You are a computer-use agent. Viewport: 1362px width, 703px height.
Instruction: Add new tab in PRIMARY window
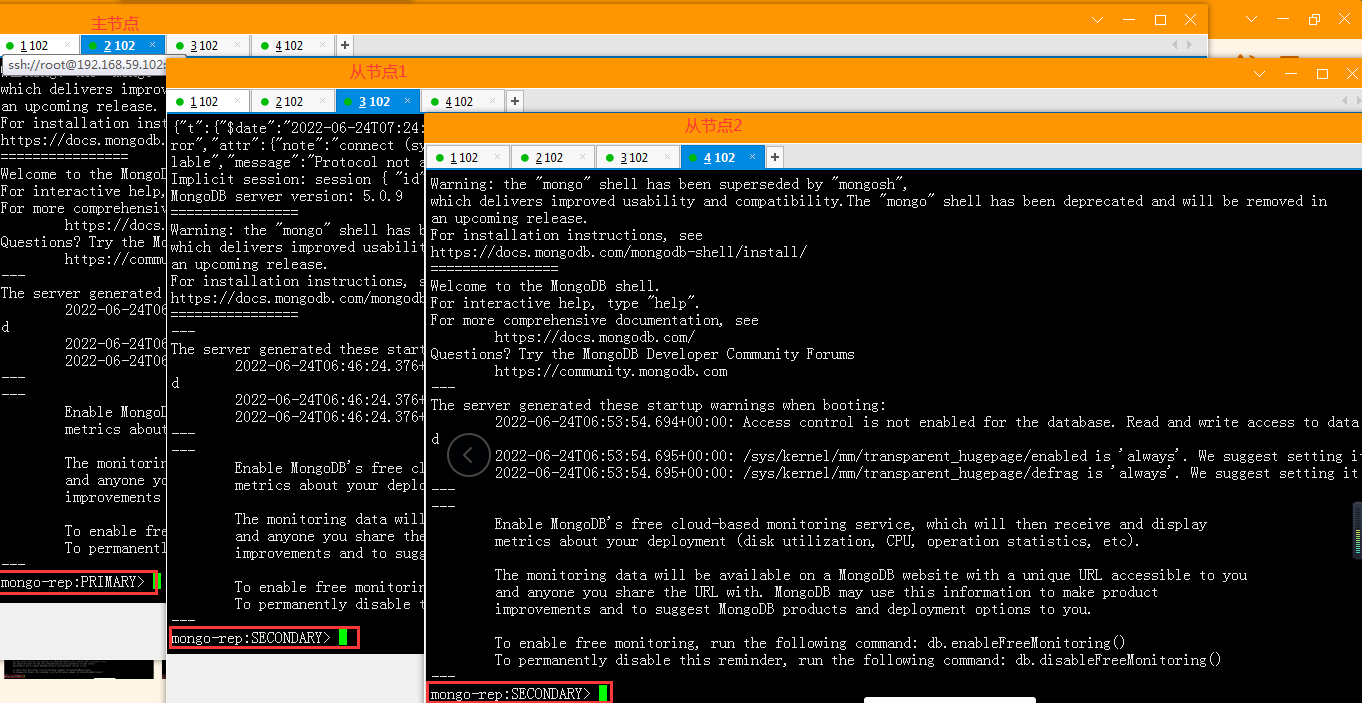pyautogui.click(x=344, y=45)
